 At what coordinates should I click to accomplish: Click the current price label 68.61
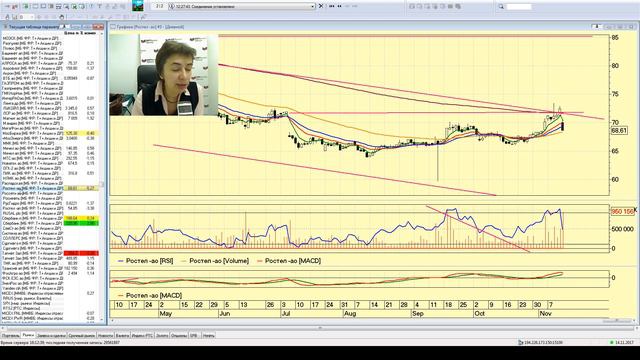pos(619,131)
